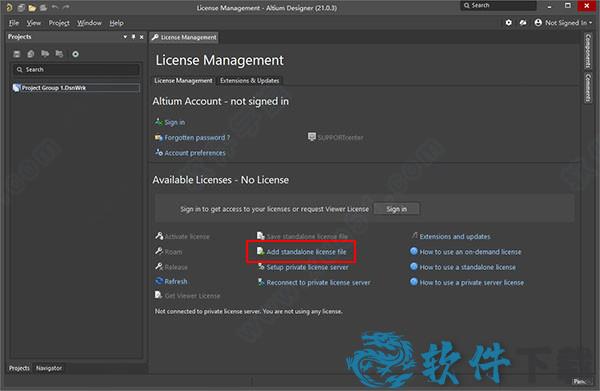Click Setup private license server
Image resolution: width=600 pixels, height=391 pixels.
click(307, 267)
